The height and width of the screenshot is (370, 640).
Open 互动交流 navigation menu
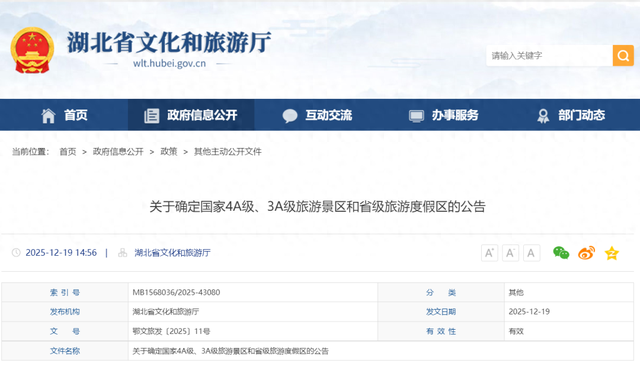(329, 115)
